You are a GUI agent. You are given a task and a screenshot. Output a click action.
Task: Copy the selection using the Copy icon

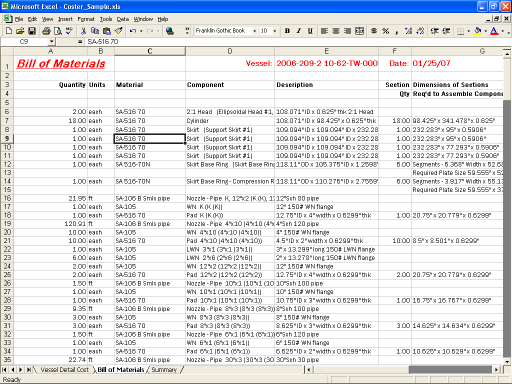[x=95, y=31]
